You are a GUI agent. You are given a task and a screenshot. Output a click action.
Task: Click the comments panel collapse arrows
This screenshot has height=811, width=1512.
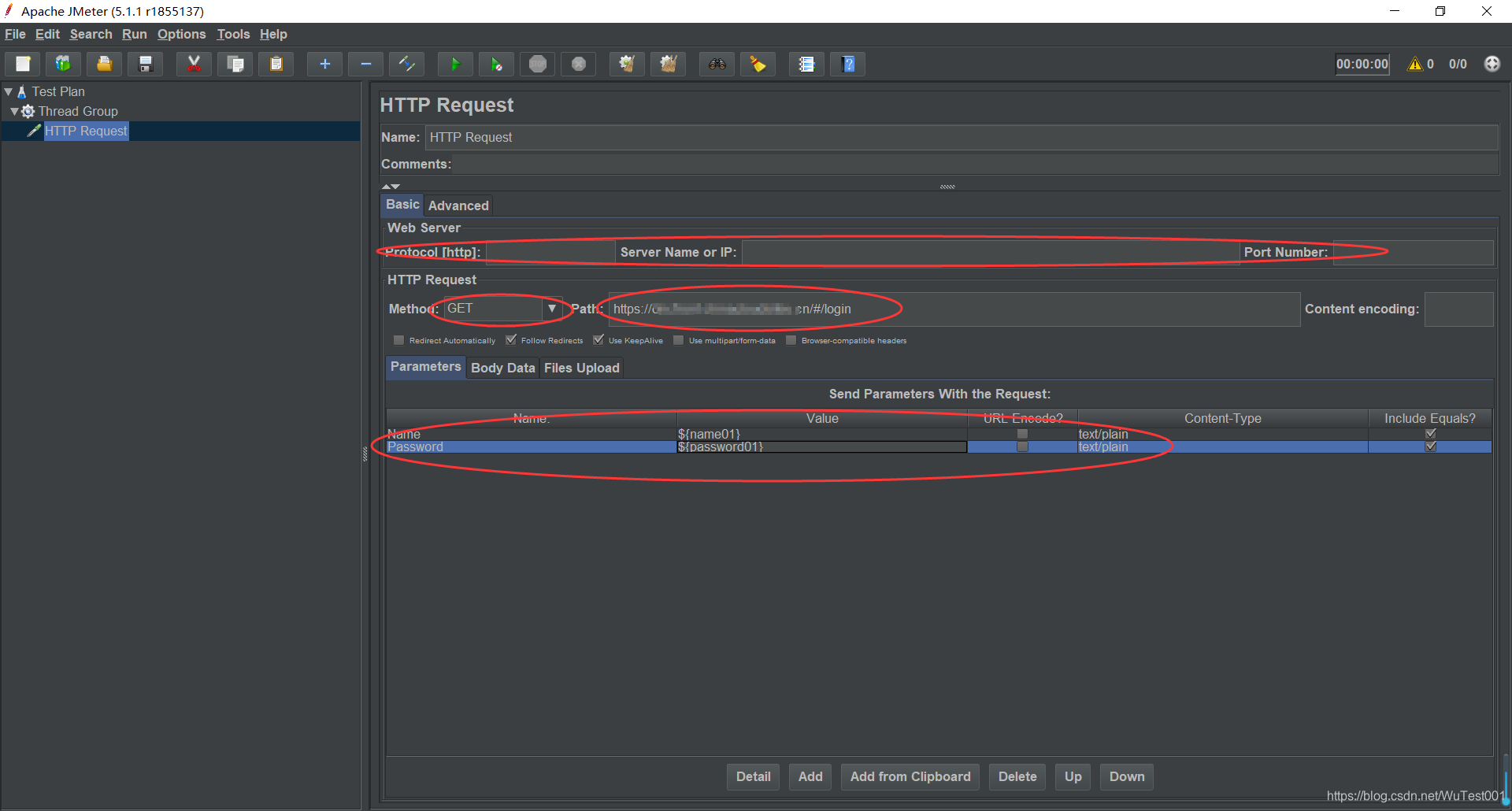(x=391, y=187)
